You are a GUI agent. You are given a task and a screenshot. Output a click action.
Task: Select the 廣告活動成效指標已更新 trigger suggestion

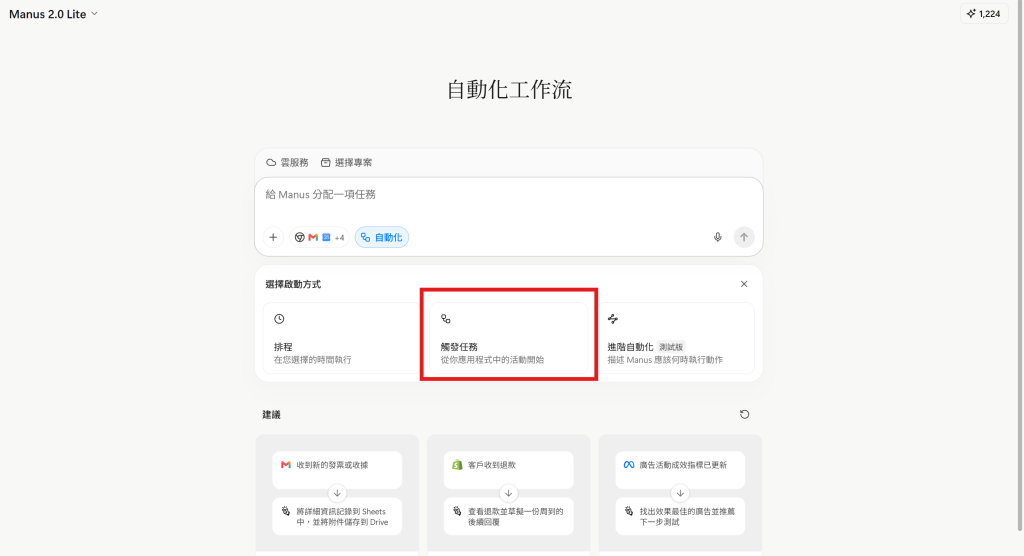tap(680, 469)
